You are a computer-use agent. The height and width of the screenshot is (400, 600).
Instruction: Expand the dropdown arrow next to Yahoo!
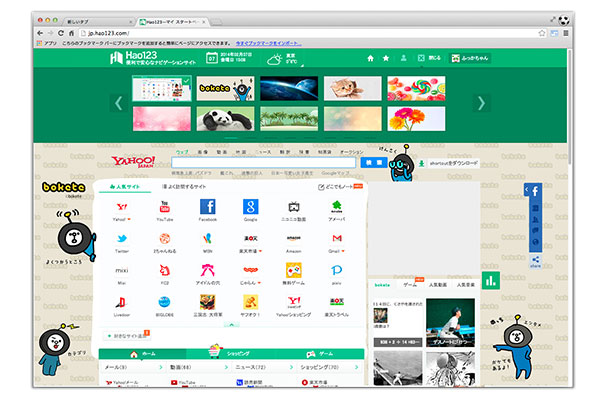tap(129, 220)
